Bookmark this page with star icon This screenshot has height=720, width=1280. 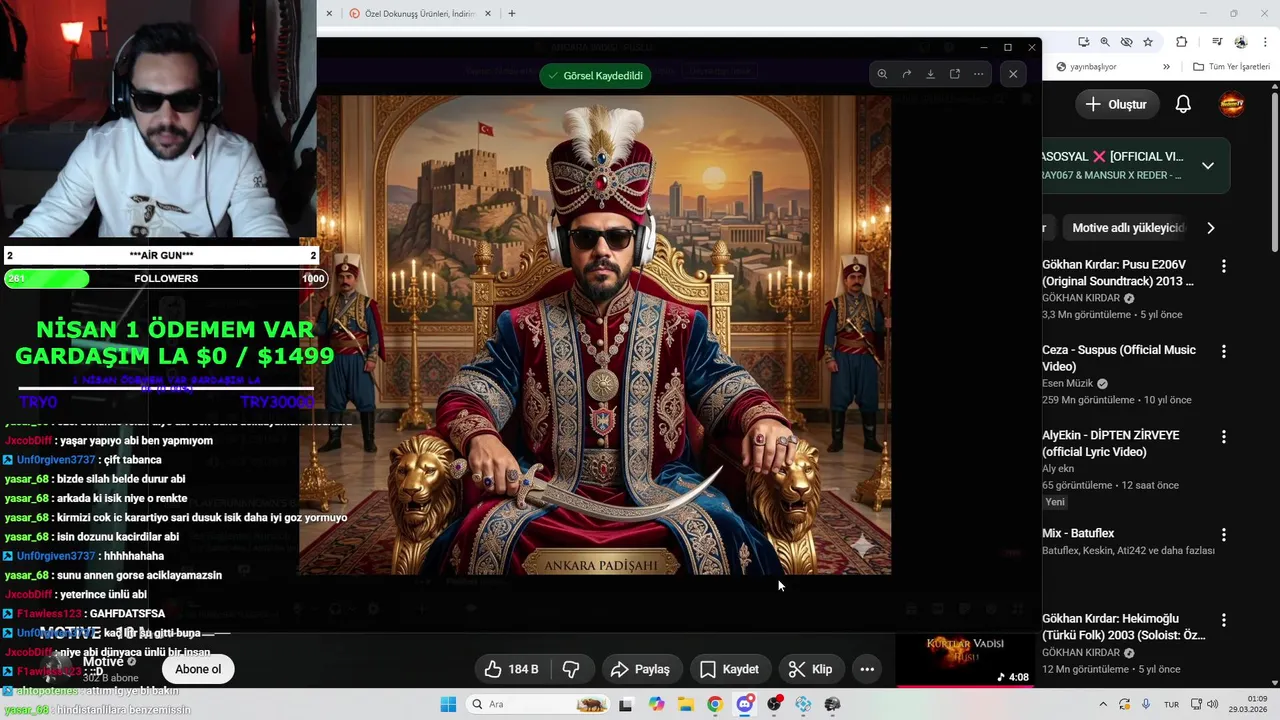1148,42
